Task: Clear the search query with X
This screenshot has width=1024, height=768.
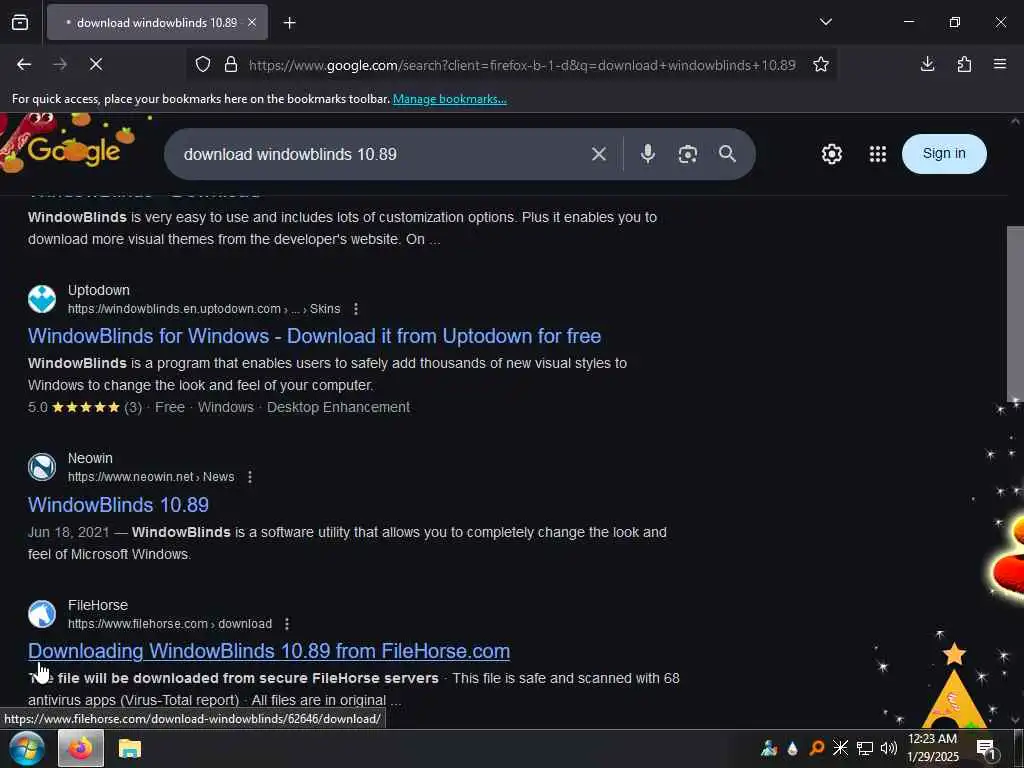Action: 599,154
